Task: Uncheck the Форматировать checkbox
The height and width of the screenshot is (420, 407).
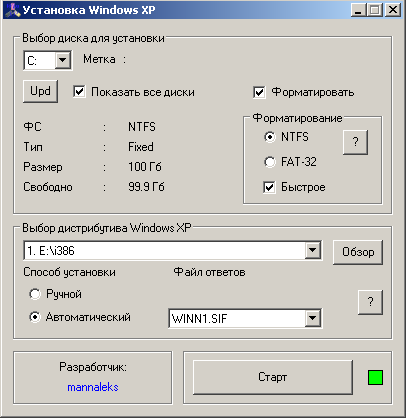Action: pos(259,92)
